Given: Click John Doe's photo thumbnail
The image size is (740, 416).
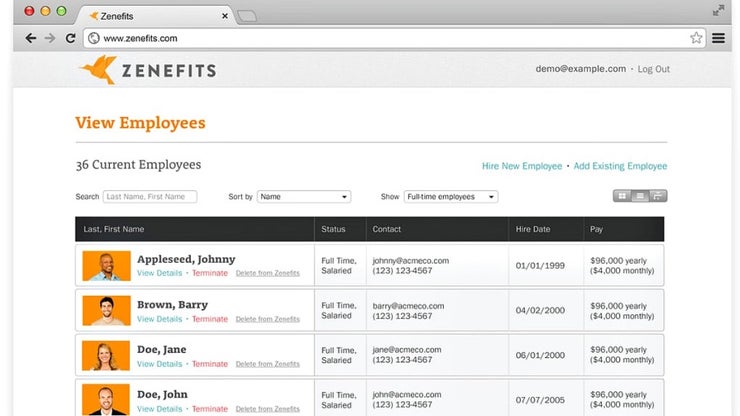Looking at the screenshot, I should coord(106,400).
